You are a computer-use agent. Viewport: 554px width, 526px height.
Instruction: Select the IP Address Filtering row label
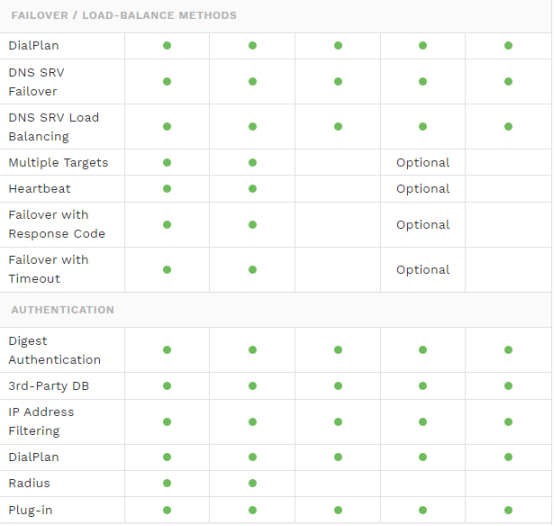(x=41, y=421)
